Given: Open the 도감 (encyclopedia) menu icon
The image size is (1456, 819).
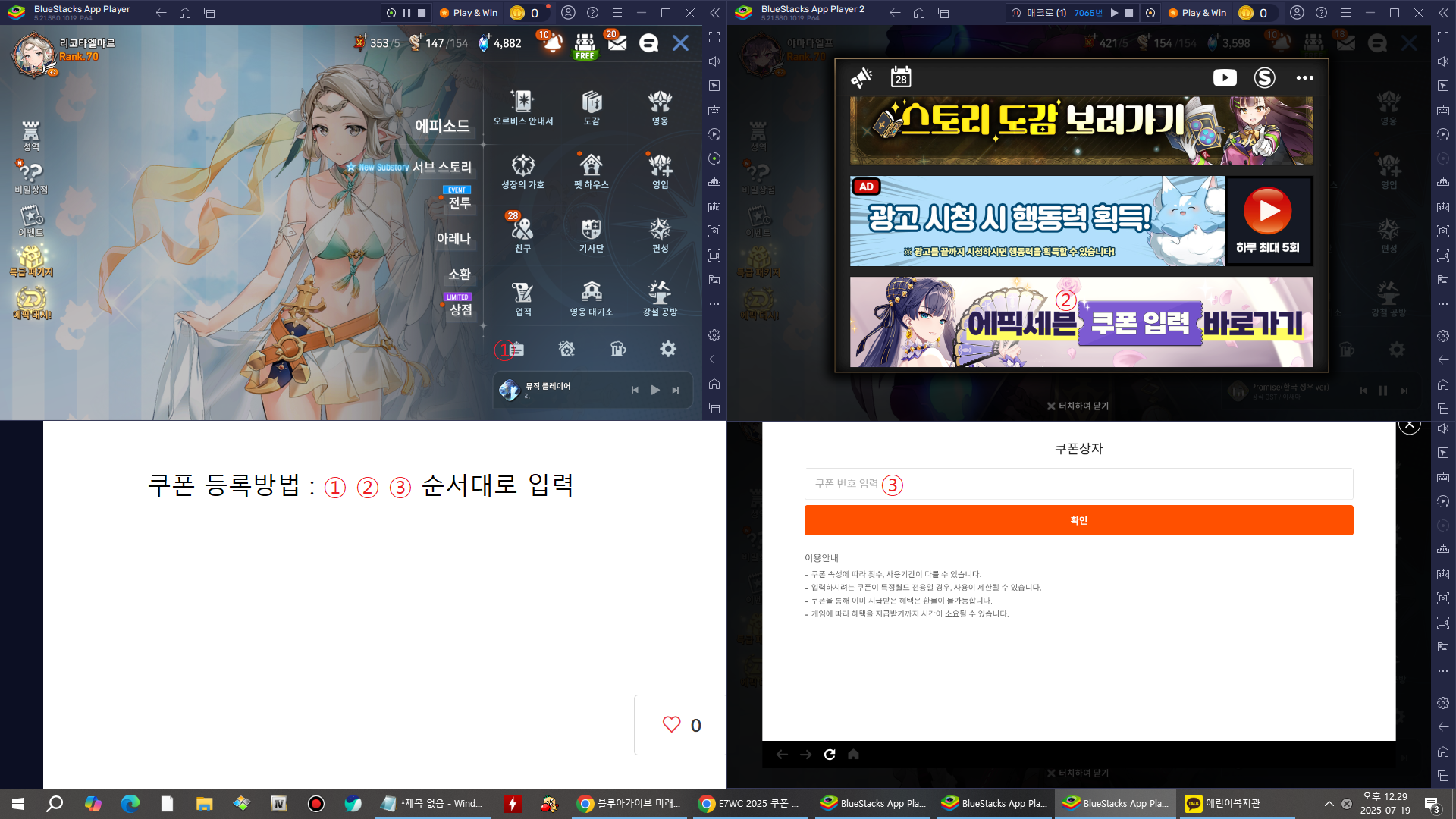Looking at the screenshot, I should coord(591,107).
